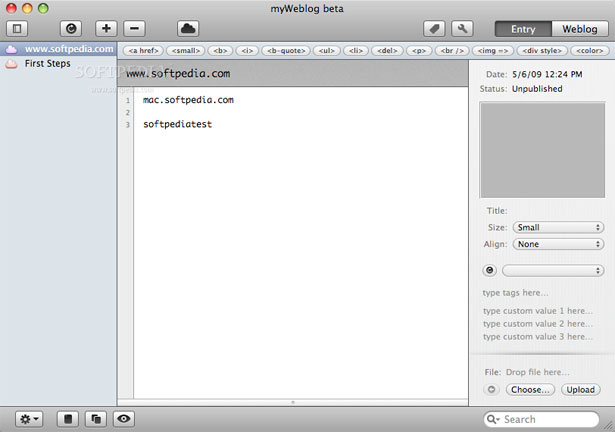615x432 pixels.
Task: Insert a <li> list item tag
Action: [356, 51]
